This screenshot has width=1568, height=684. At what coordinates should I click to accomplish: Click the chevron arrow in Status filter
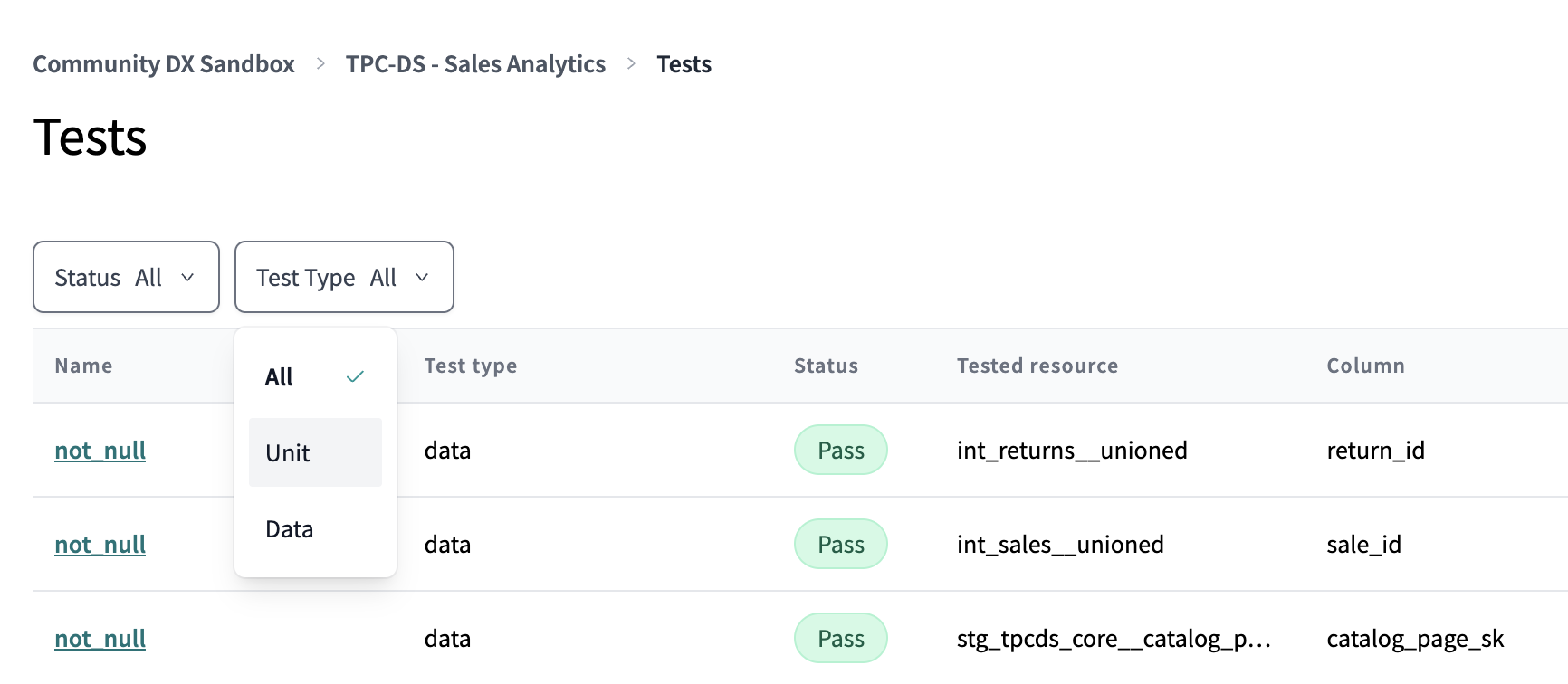(187, 278)
